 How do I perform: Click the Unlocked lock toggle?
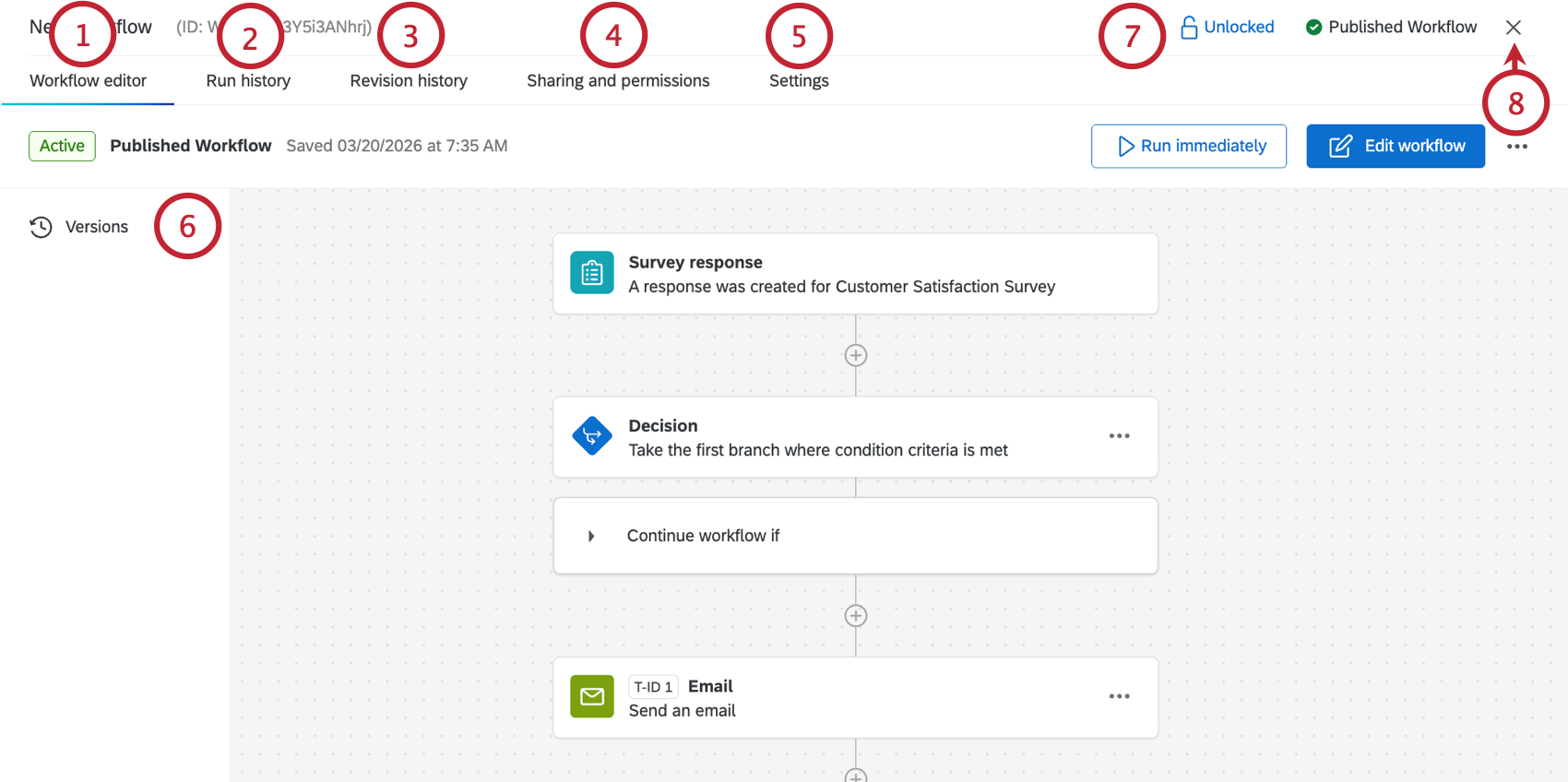pyautogui.click(x=1228, y=28)
